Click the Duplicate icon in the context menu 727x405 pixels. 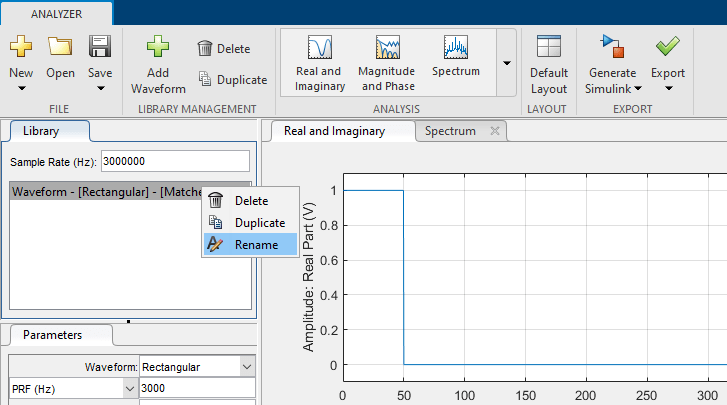click(215, 222)
